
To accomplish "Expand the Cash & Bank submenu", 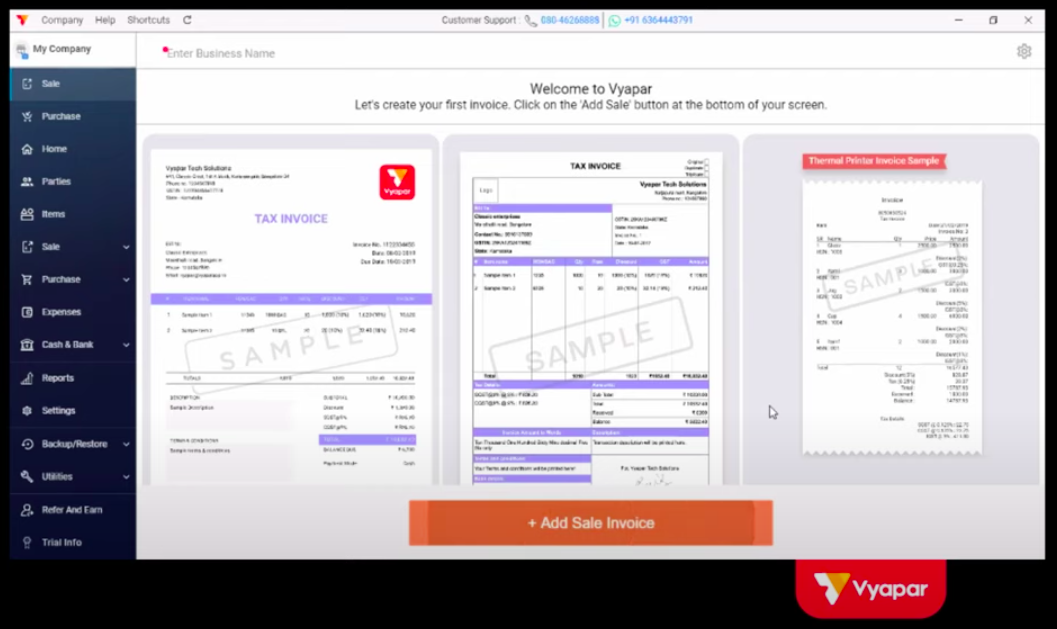I will pyautogui.click(x=126, y=345).
